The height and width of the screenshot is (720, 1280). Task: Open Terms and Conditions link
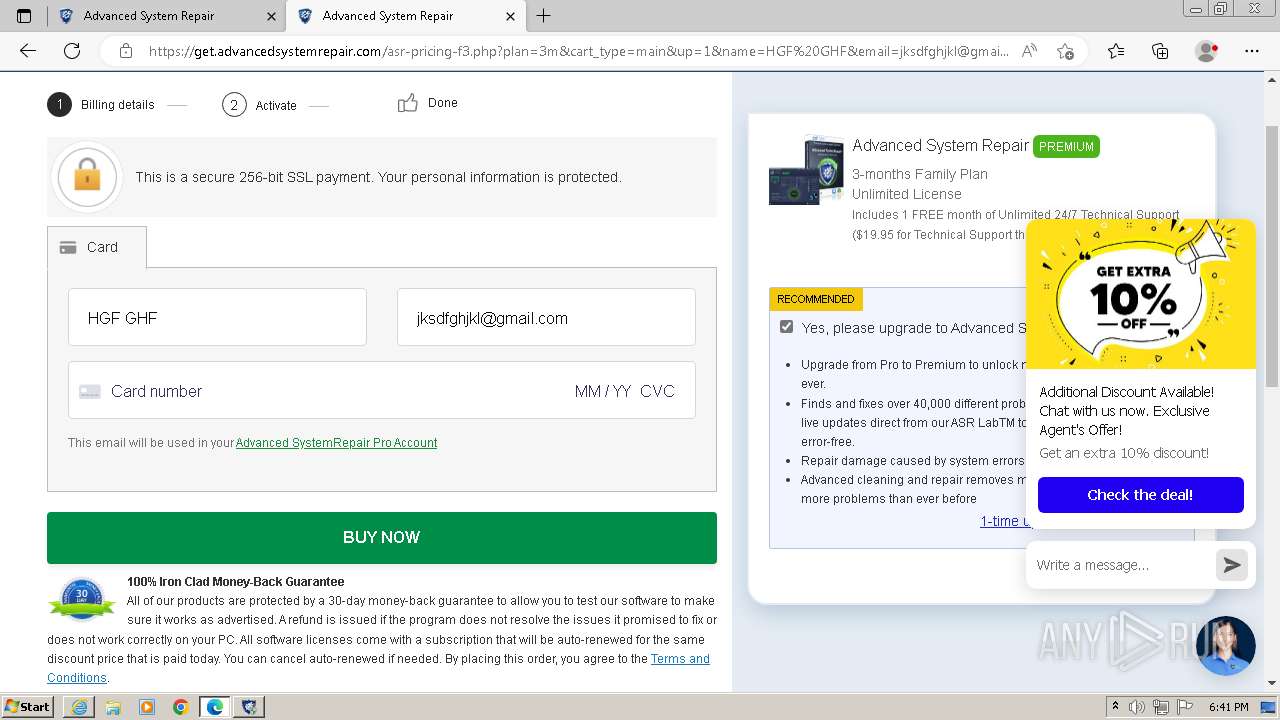(679, 659)
